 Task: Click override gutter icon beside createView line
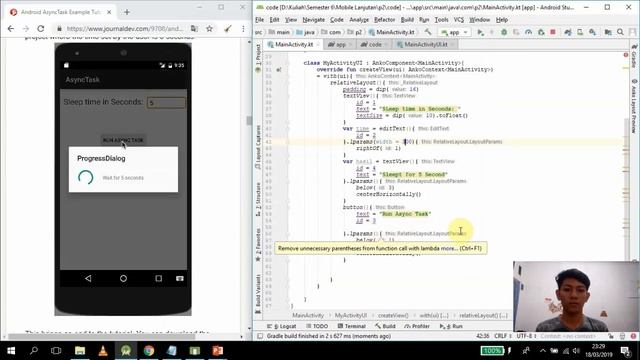[279, 70]
